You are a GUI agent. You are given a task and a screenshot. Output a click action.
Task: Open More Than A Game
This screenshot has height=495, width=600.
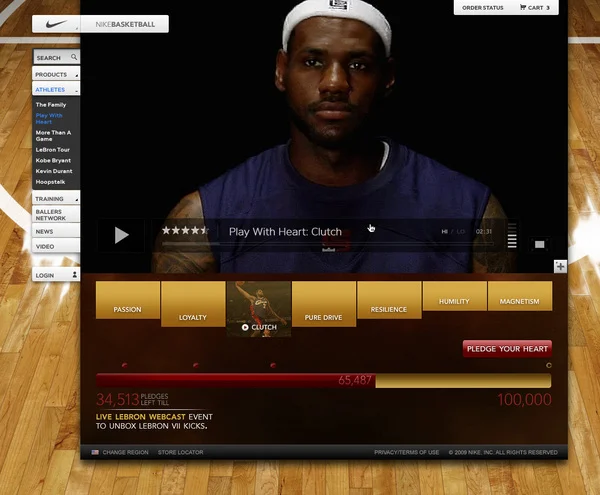53,135
